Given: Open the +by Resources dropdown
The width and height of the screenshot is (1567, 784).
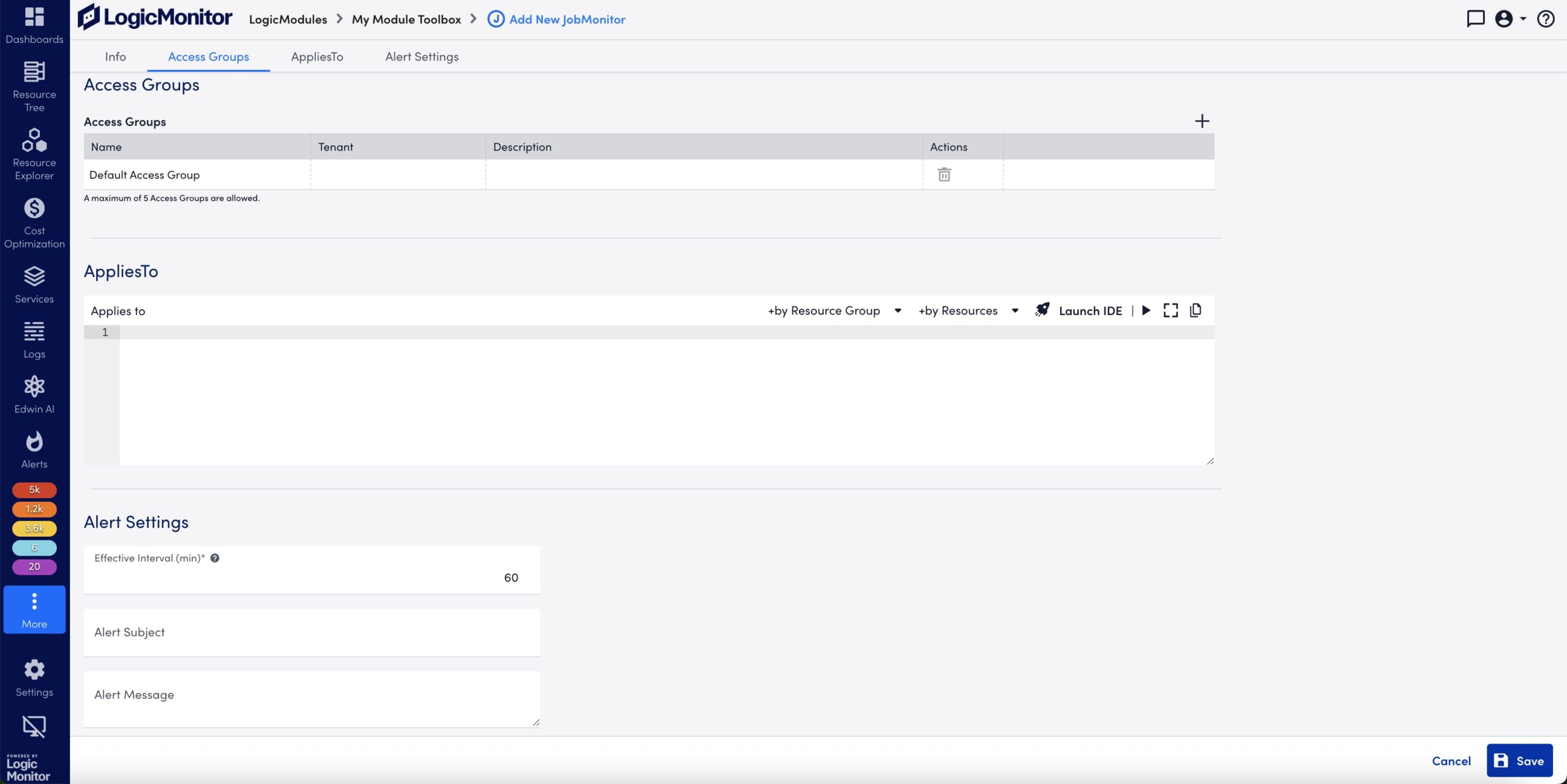Looking at the screenshot, I should pyautogui.click(x=967, y=310).
